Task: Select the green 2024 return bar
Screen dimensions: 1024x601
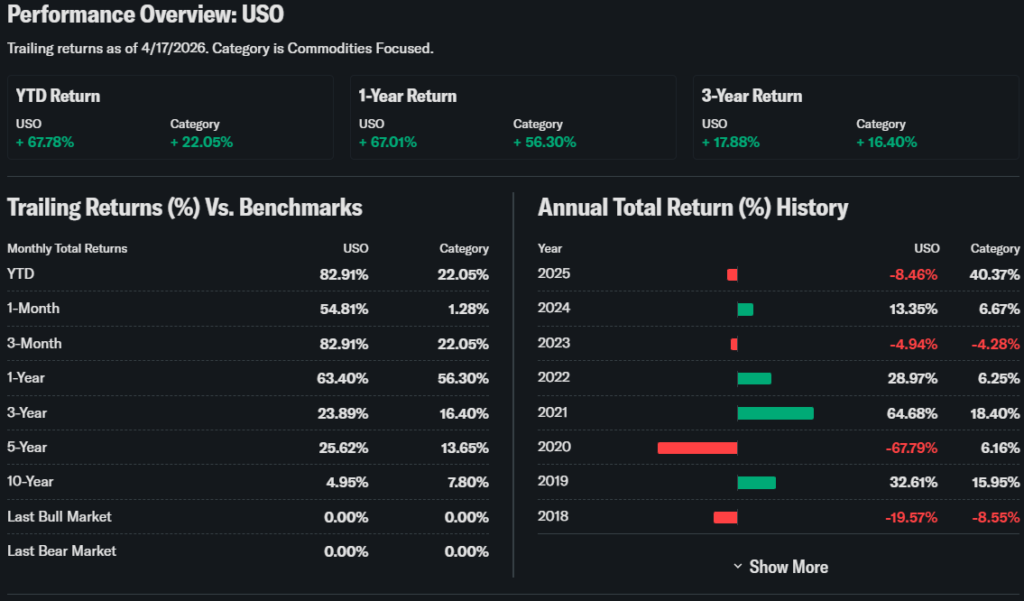Action: coord(745,309)
